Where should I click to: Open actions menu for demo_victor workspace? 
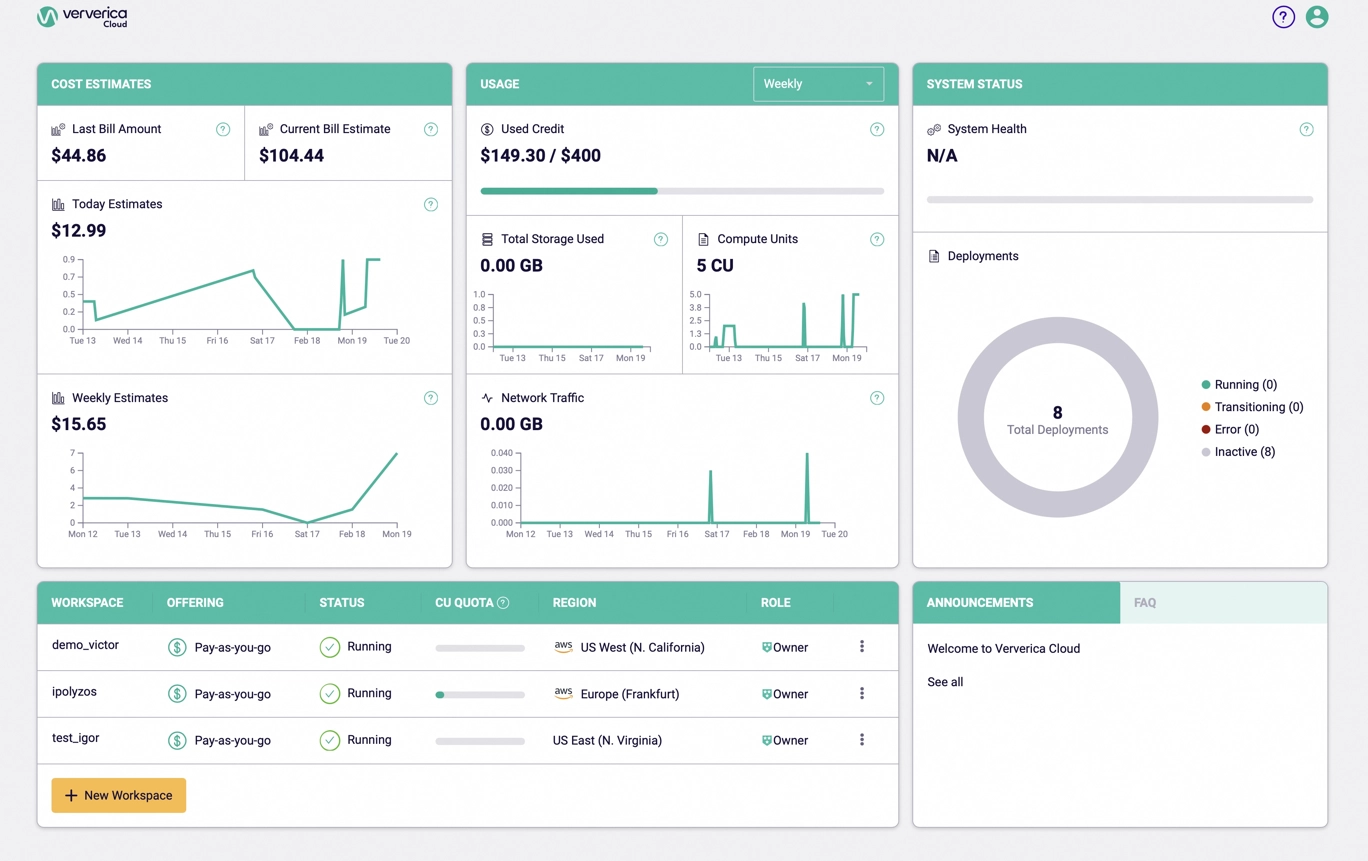862,647
